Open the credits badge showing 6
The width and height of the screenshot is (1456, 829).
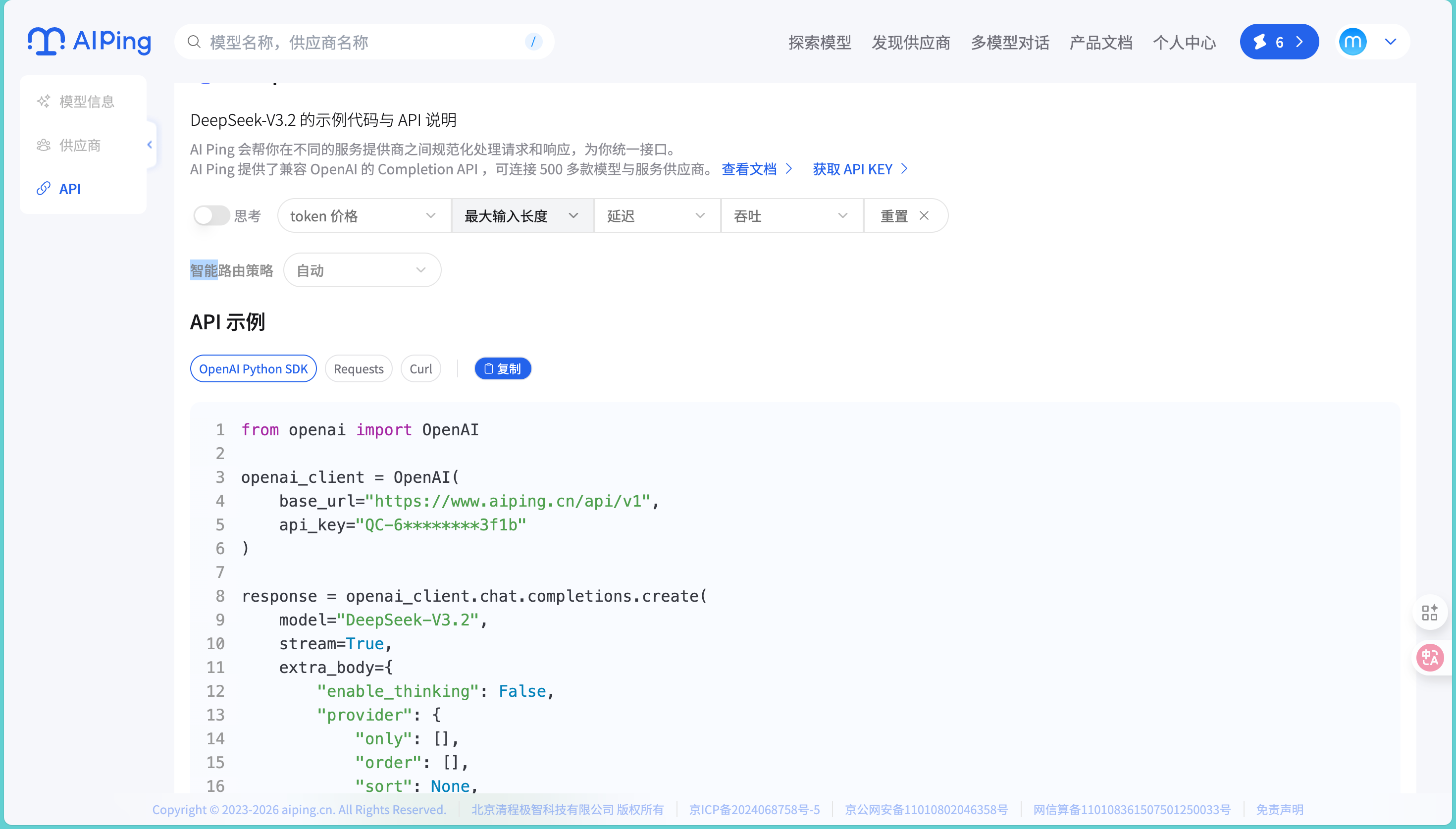pyautogui.click(x=1278, y=42)
